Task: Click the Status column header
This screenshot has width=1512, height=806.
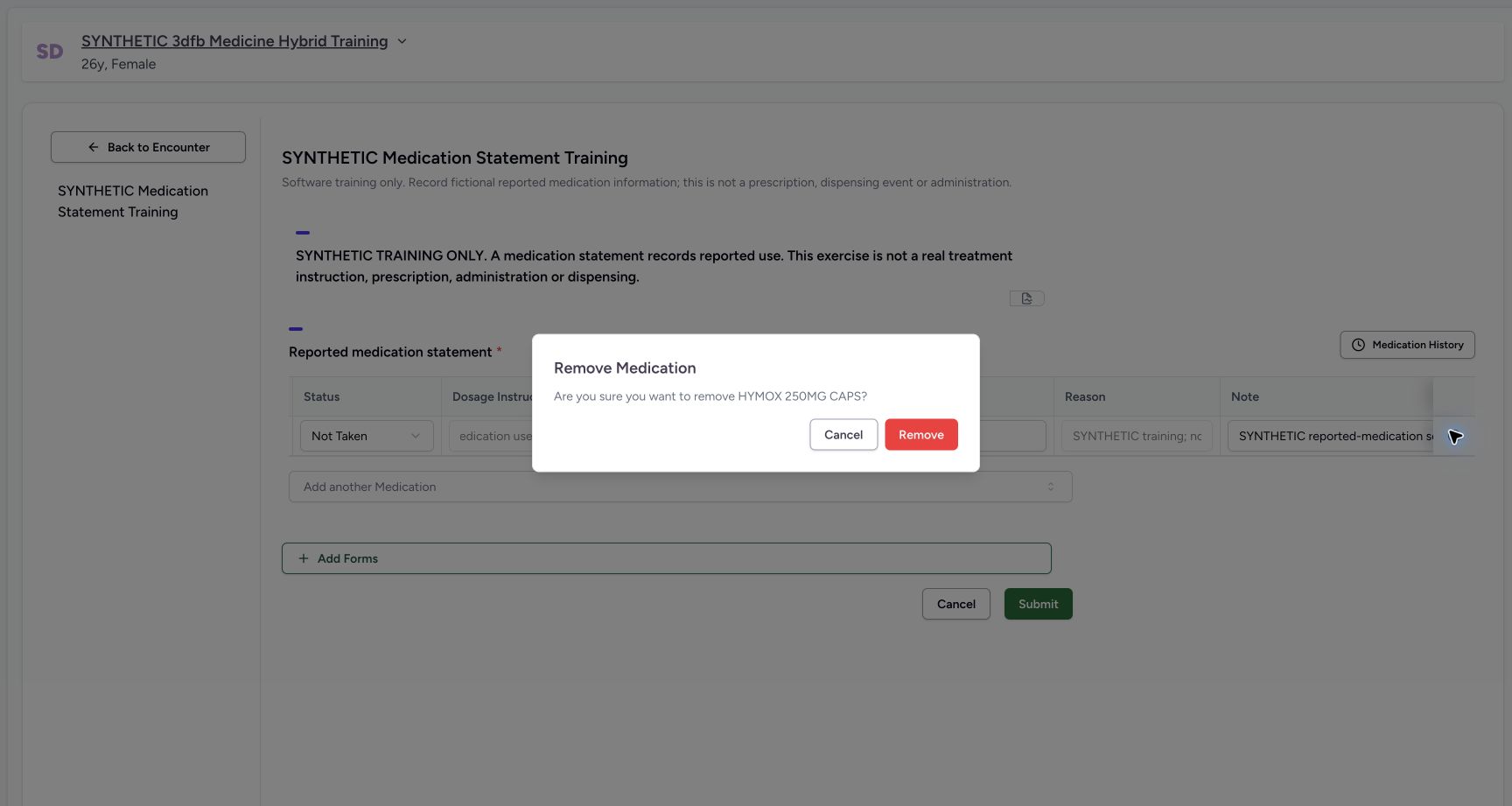Action: [322, 396]
